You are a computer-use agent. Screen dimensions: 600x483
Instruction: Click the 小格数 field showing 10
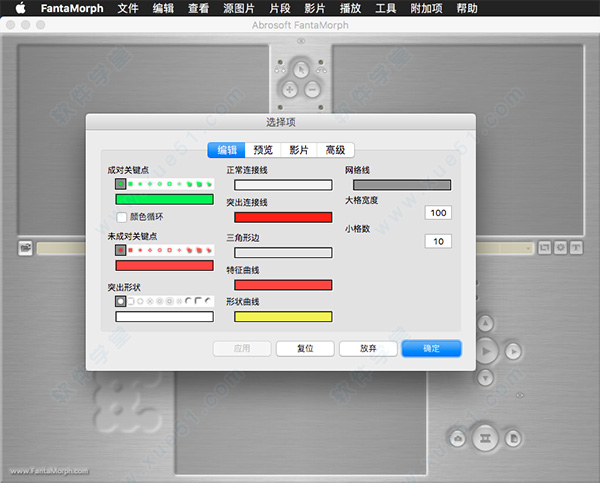[x=438, y=242]
